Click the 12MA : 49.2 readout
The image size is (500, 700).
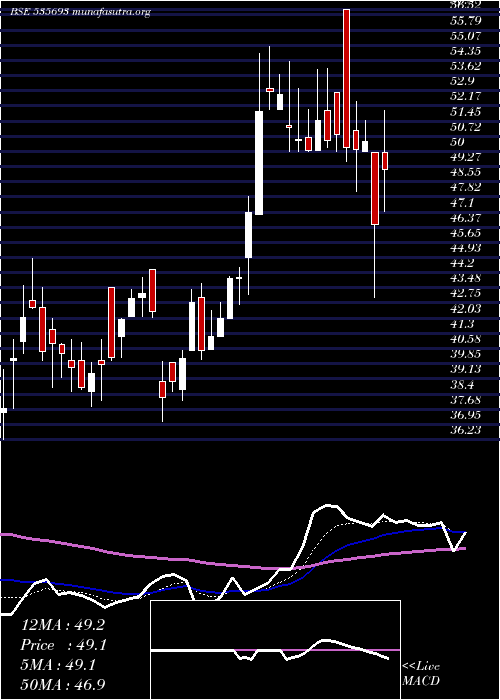(63, 625)
